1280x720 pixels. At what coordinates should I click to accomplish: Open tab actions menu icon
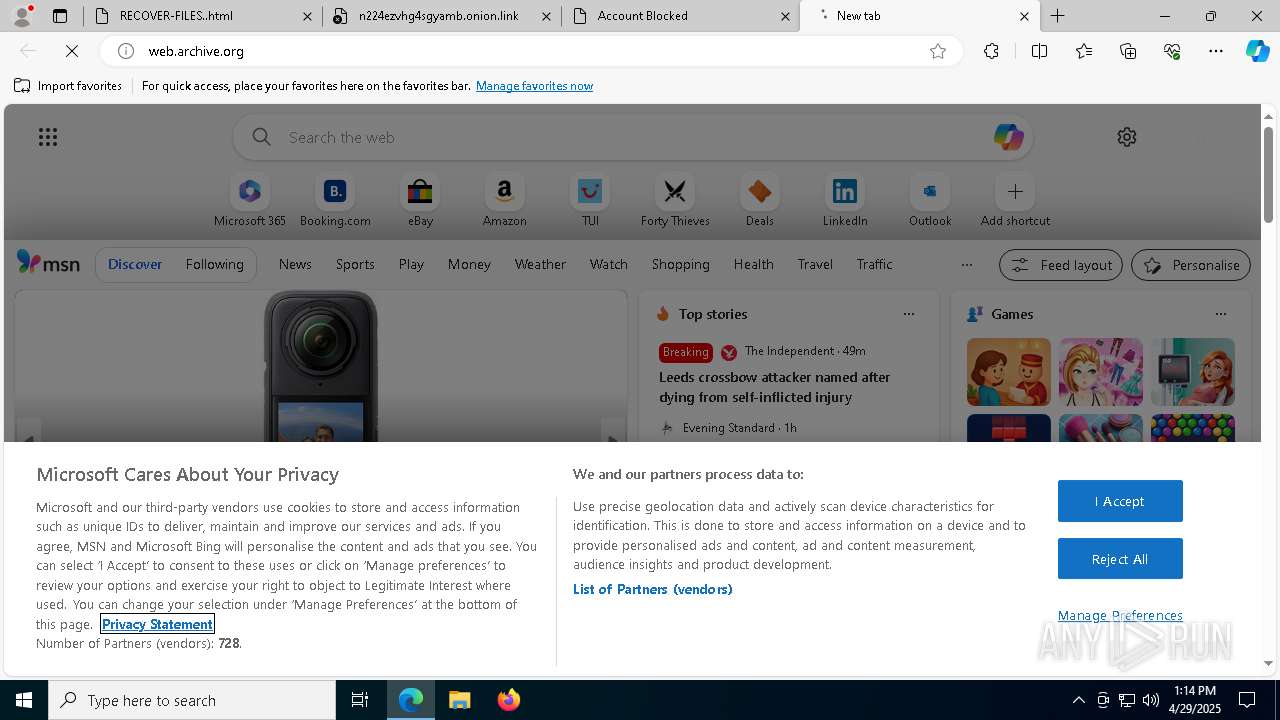click(x=60, y=16)
